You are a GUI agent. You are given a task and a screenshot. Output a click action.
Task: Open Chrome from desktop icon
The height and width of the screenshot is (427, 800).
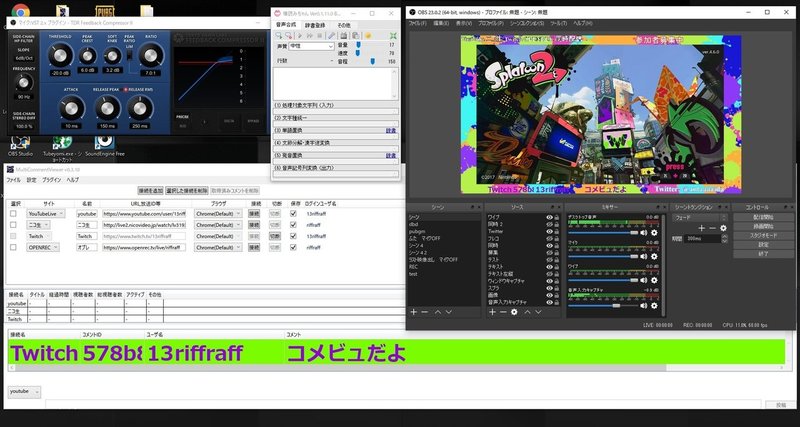tap(20, 10)
